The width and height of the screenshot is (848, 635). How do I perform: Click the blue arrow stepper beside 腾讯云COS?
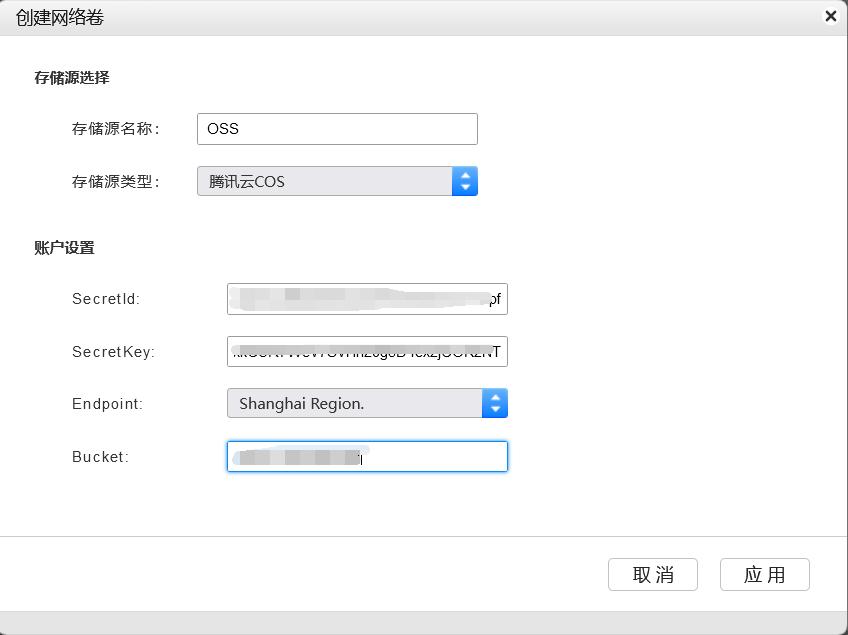465,181
